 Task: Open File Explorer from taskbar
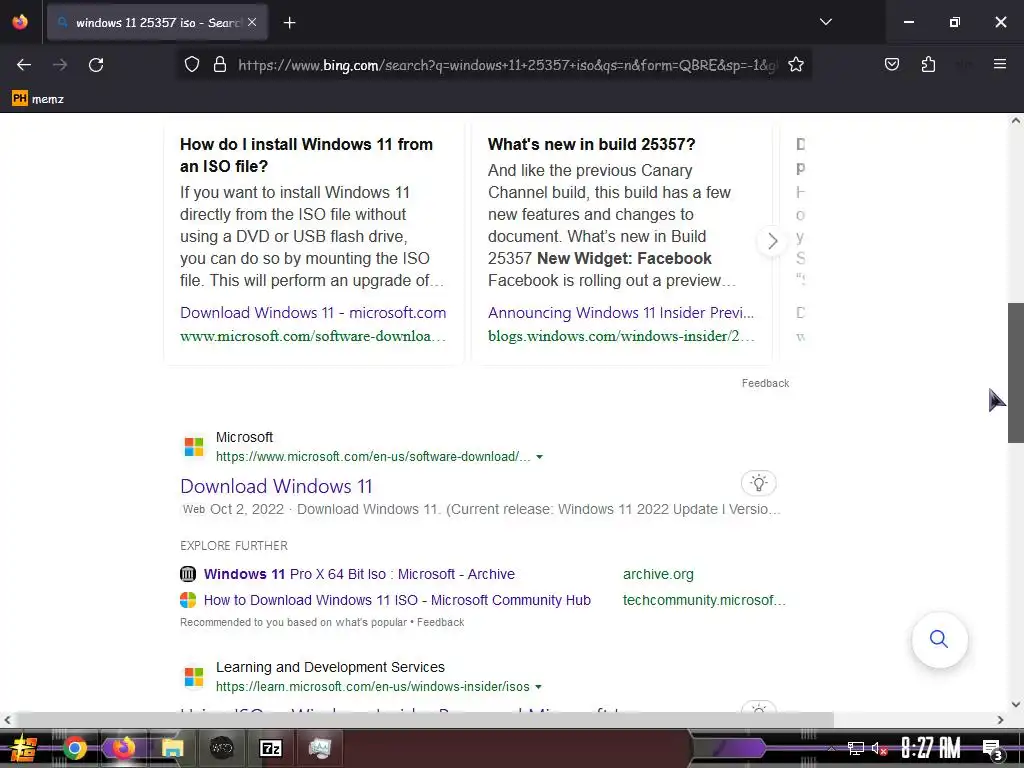pyautogui.click(x=172, y=748)
